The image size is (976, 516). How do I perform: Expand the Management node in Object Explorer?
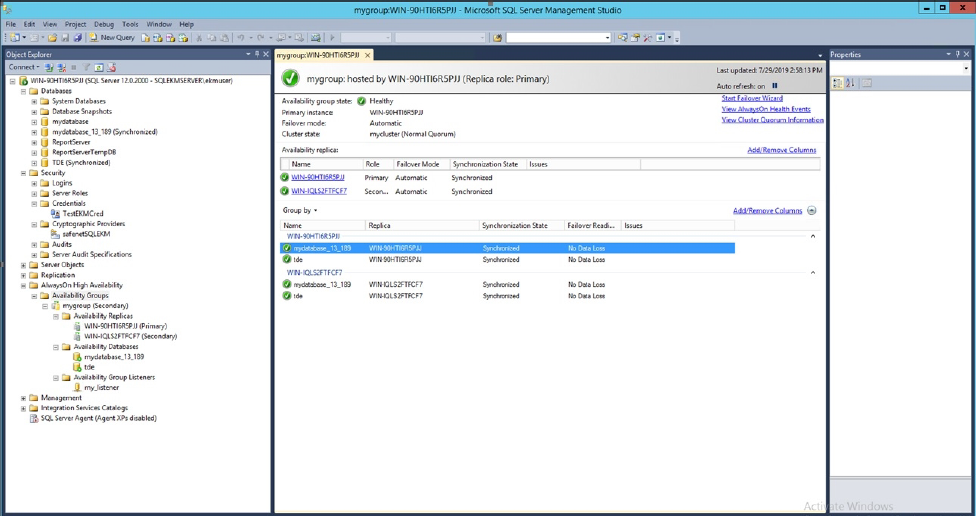tap(24, 398)
